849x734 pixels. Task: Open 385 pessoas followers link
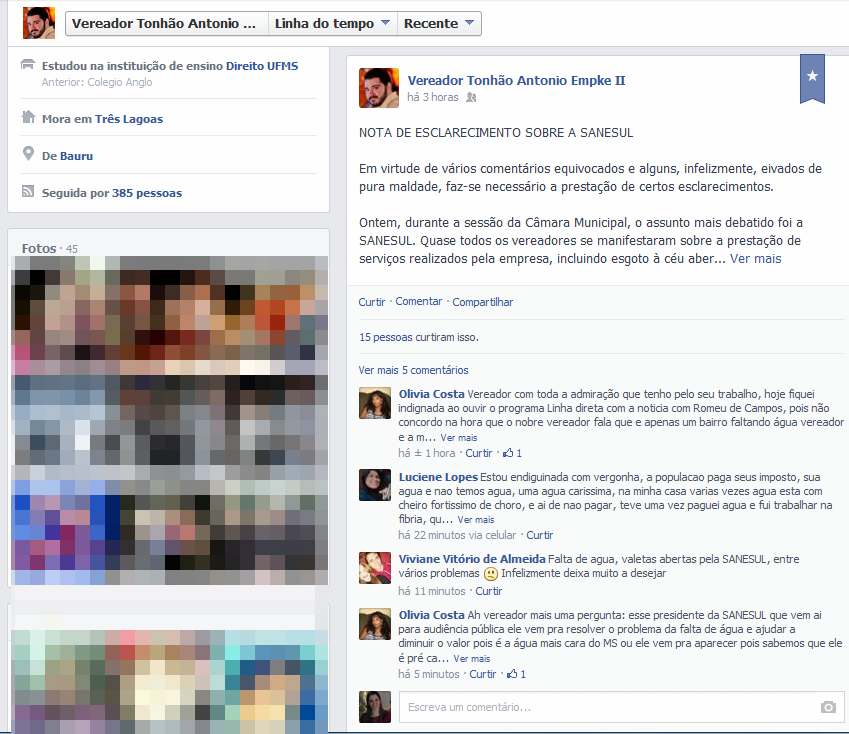[x=147, y=193]
